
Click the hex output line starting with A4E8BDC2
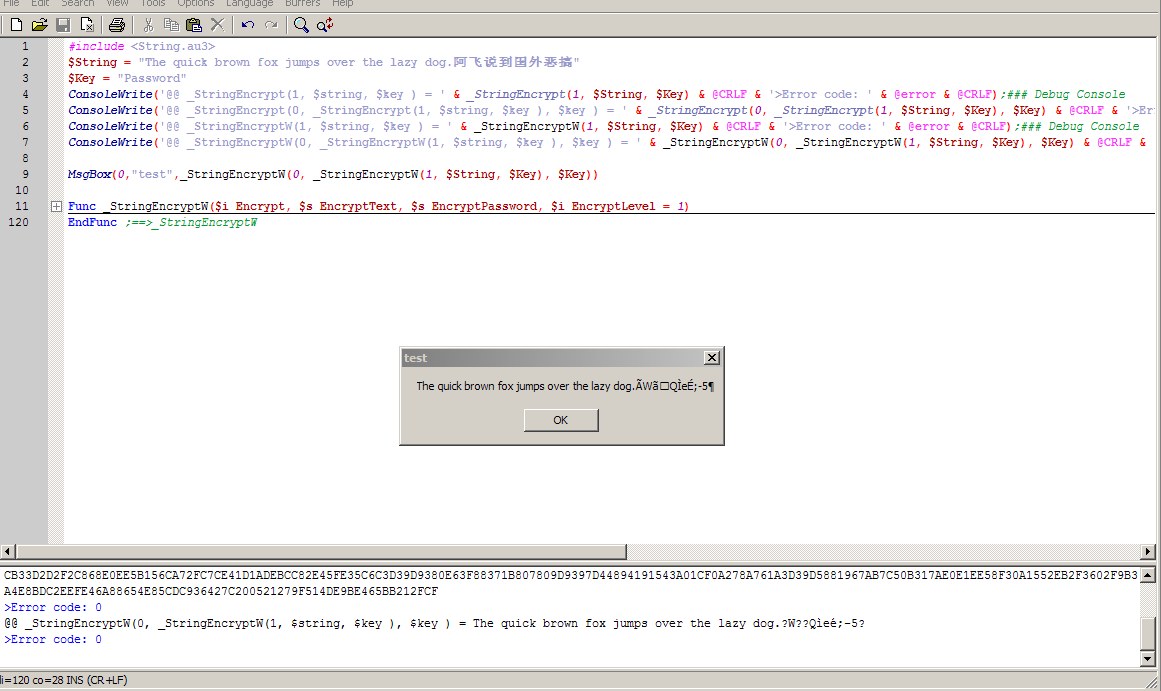[x=221, y=592]
